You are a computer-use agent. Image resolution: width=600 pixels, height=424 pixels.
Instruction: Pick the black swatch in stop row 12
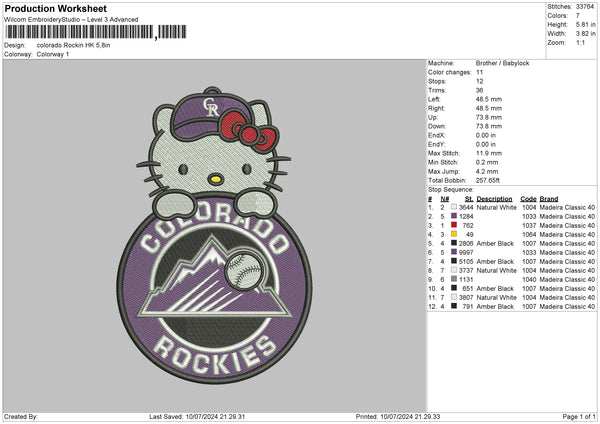pos(454,306)
